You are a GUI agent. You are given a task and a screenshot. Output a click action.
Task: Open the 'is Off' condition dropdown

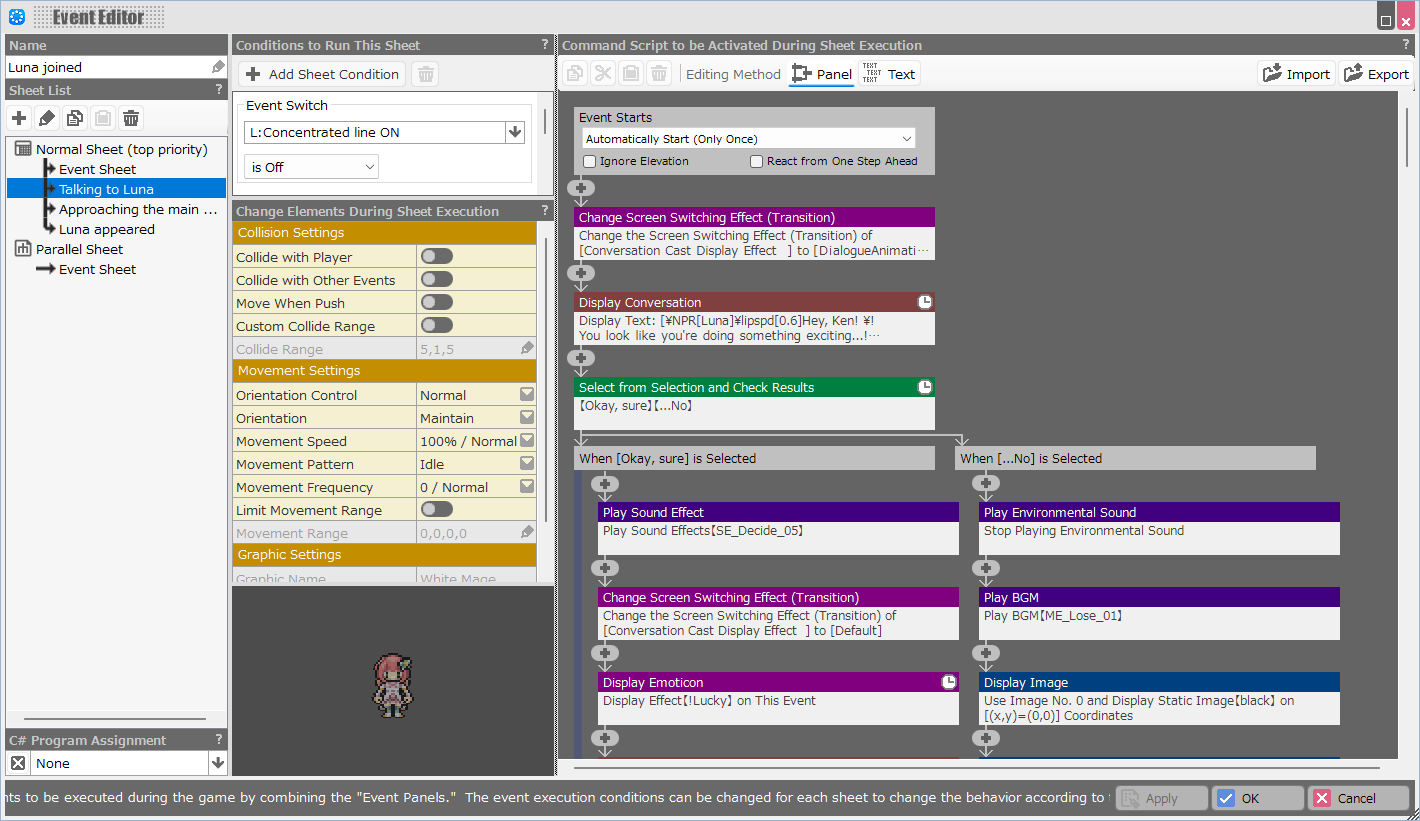pyautogui.click(x=311, y=167)
